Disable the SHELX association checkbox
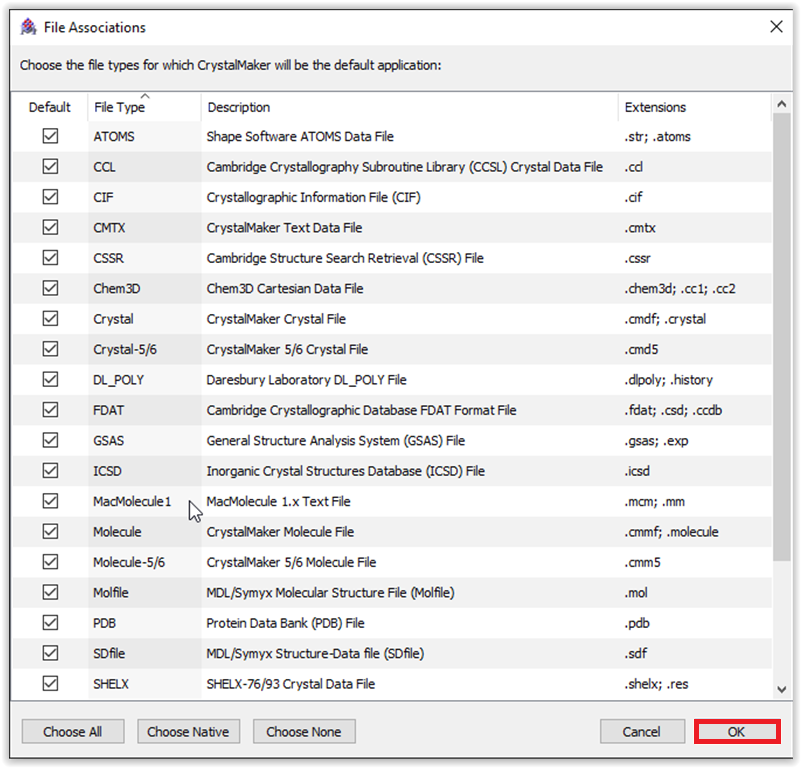The image size is (801, 768). (50, 683)
